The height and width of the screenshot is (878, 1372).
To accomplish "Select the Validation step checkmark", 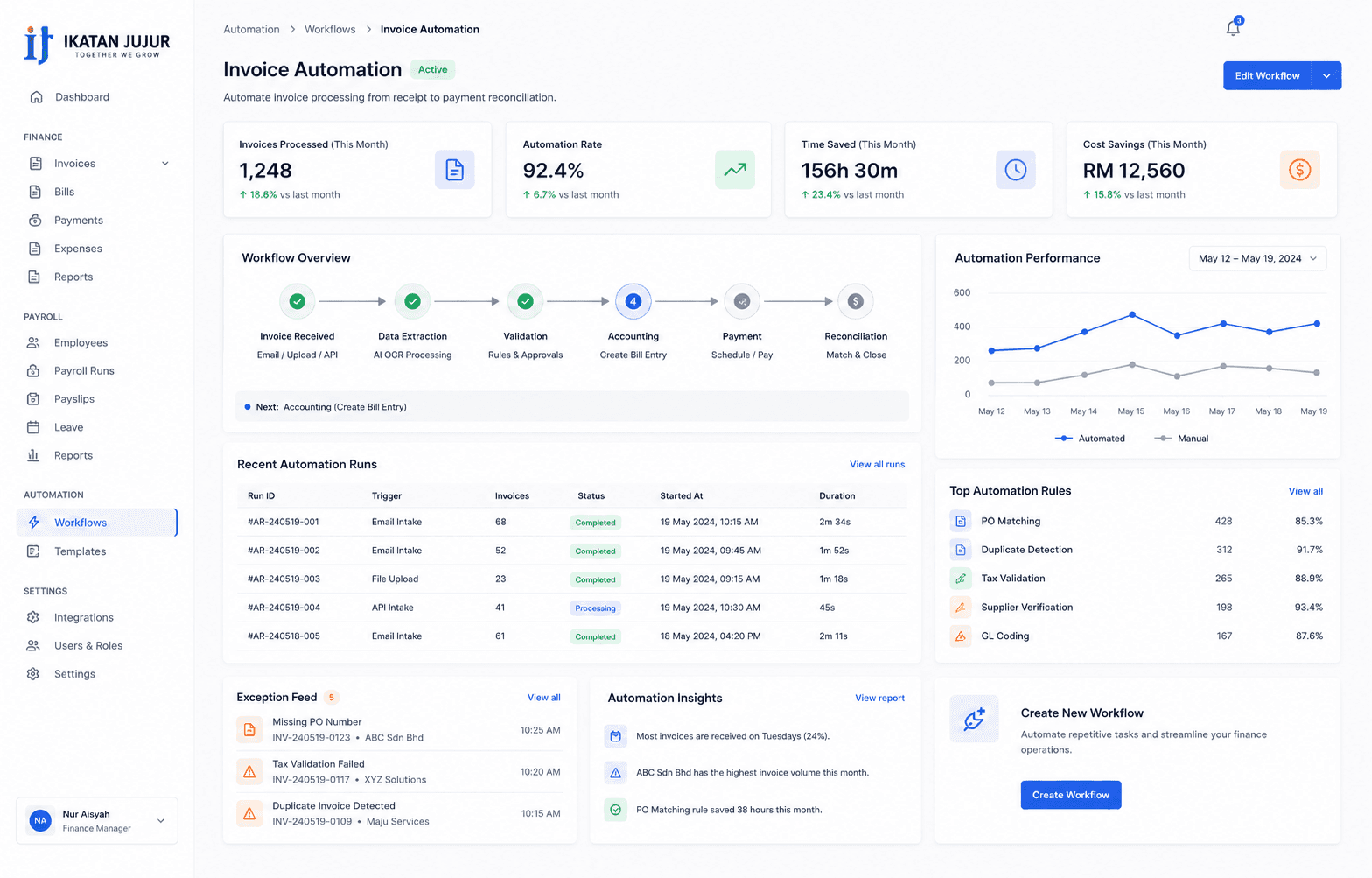I will pyautogui.click(x=526, y=301).
